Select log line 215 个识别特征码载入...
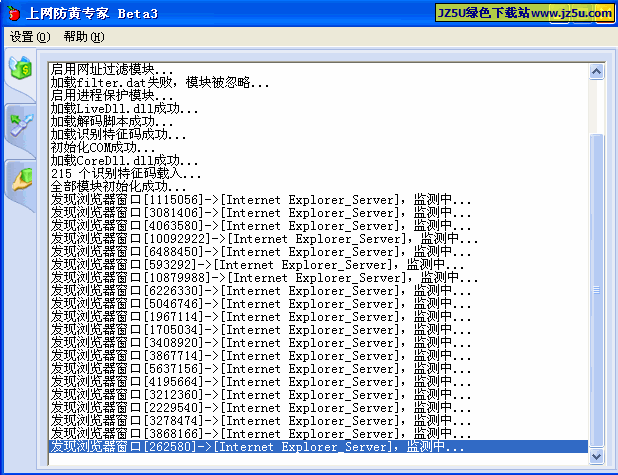Screen dimensions: 618x475 pyautogui.click(x=318, y=173)
